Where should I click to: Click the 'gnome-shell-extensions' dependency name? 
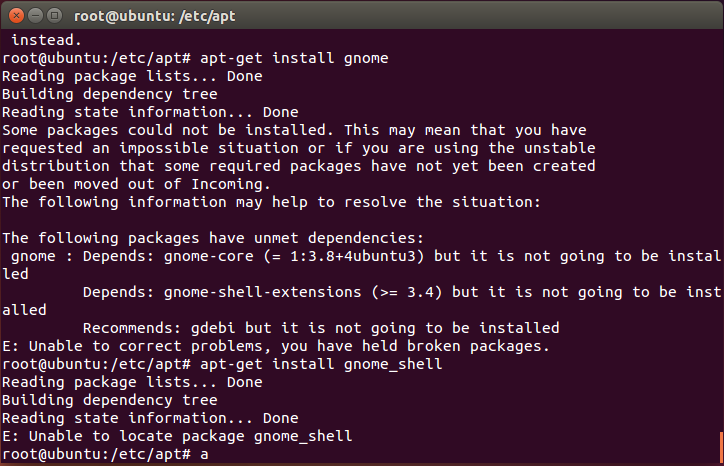click(x=262, y=292)
